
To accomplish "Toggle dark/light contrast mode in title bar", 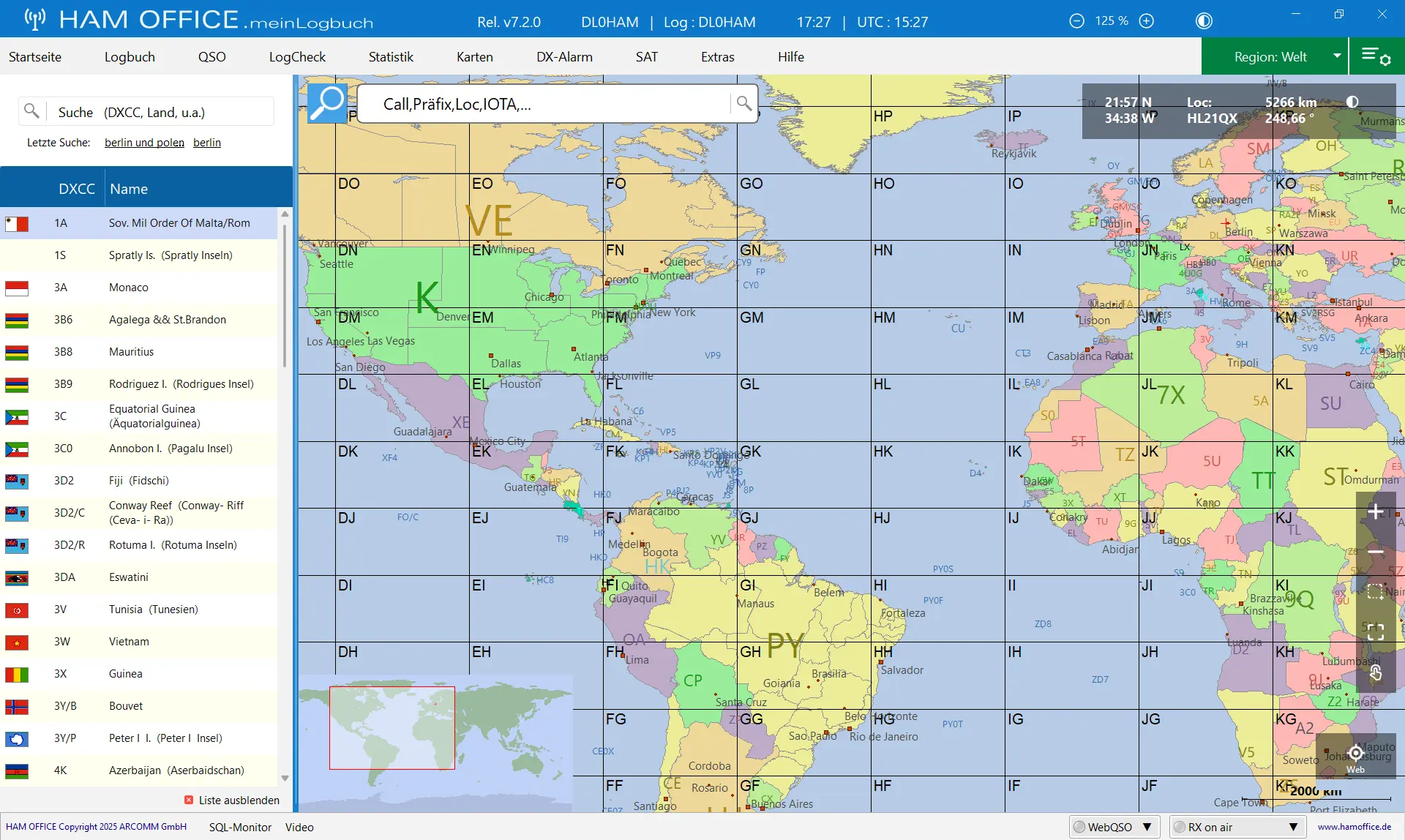I will coord(1204,20).
